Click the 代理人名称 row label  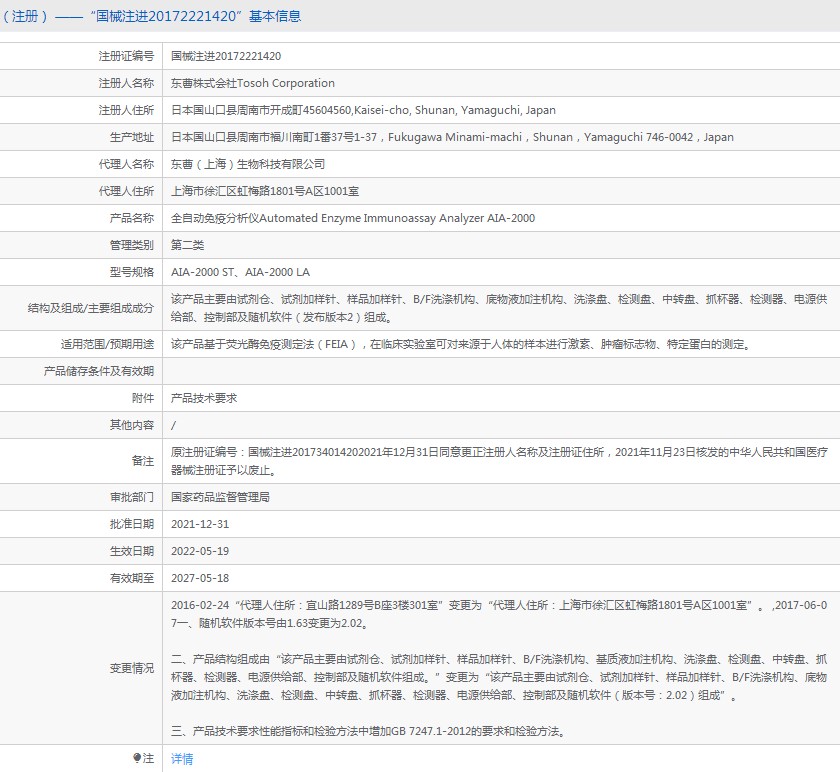(x=126, y=164)
